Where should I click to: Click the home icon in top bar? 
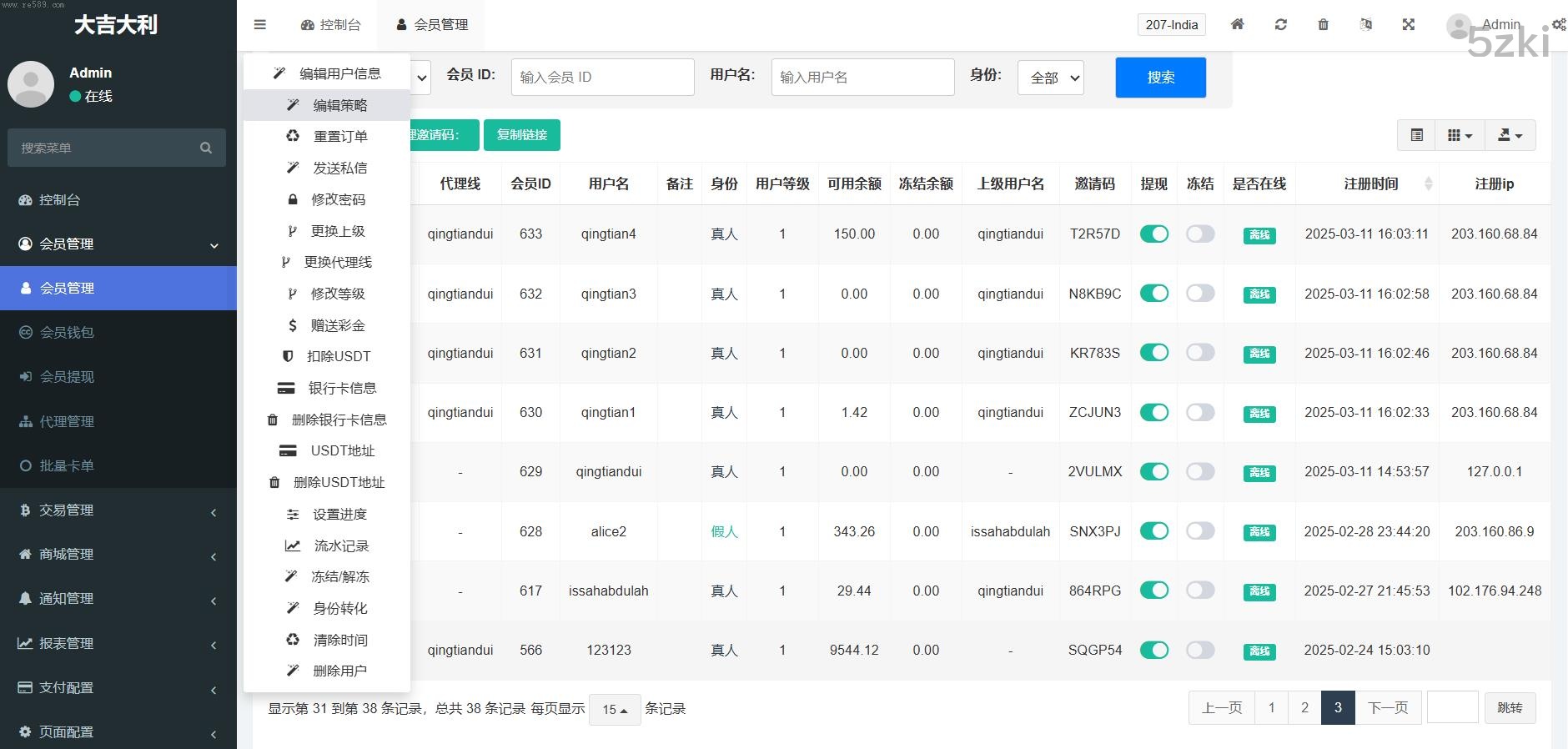coord(1238,25)
